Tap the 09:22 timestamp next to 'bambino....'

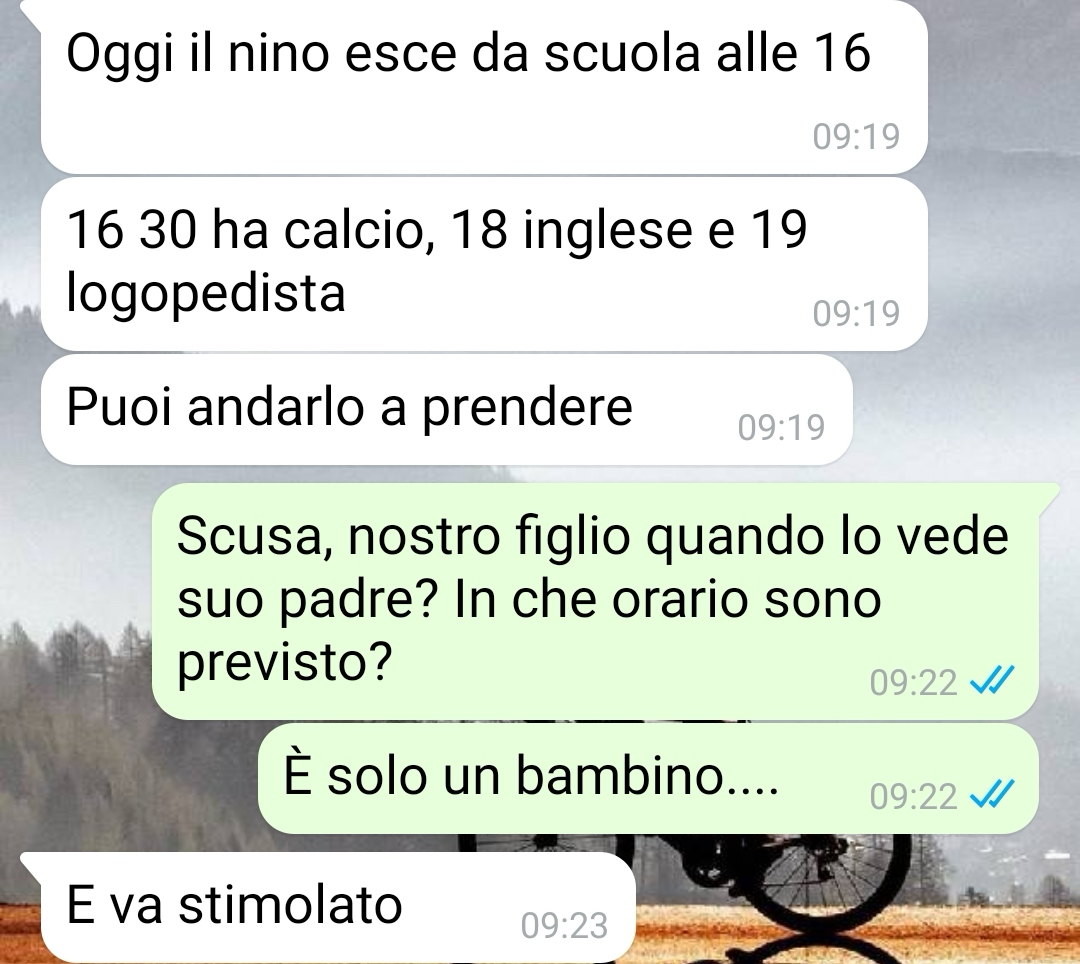(913, 796)
